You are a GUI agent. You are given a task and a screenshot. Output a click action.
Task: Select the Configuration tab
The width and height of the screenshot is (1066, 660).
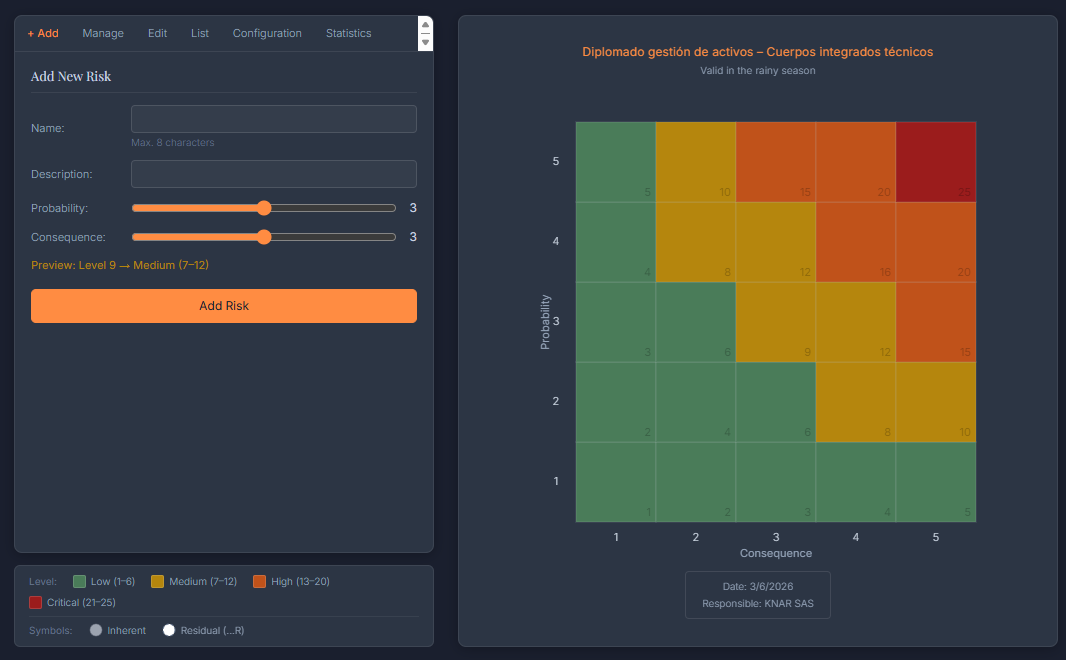[x=267, y=33]
